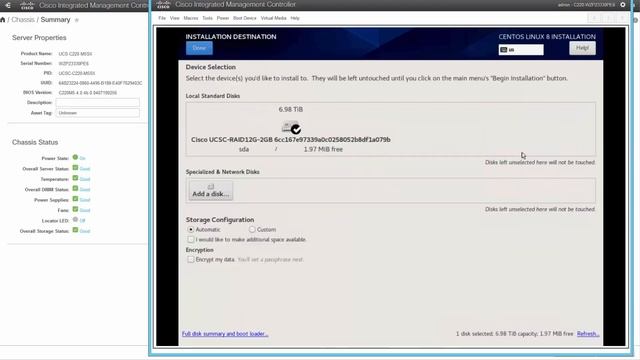Image resolution: width=640 pixels, height=360 pixels.
Task: Click the Locator LED gray status icon
Action: [75, 220]
